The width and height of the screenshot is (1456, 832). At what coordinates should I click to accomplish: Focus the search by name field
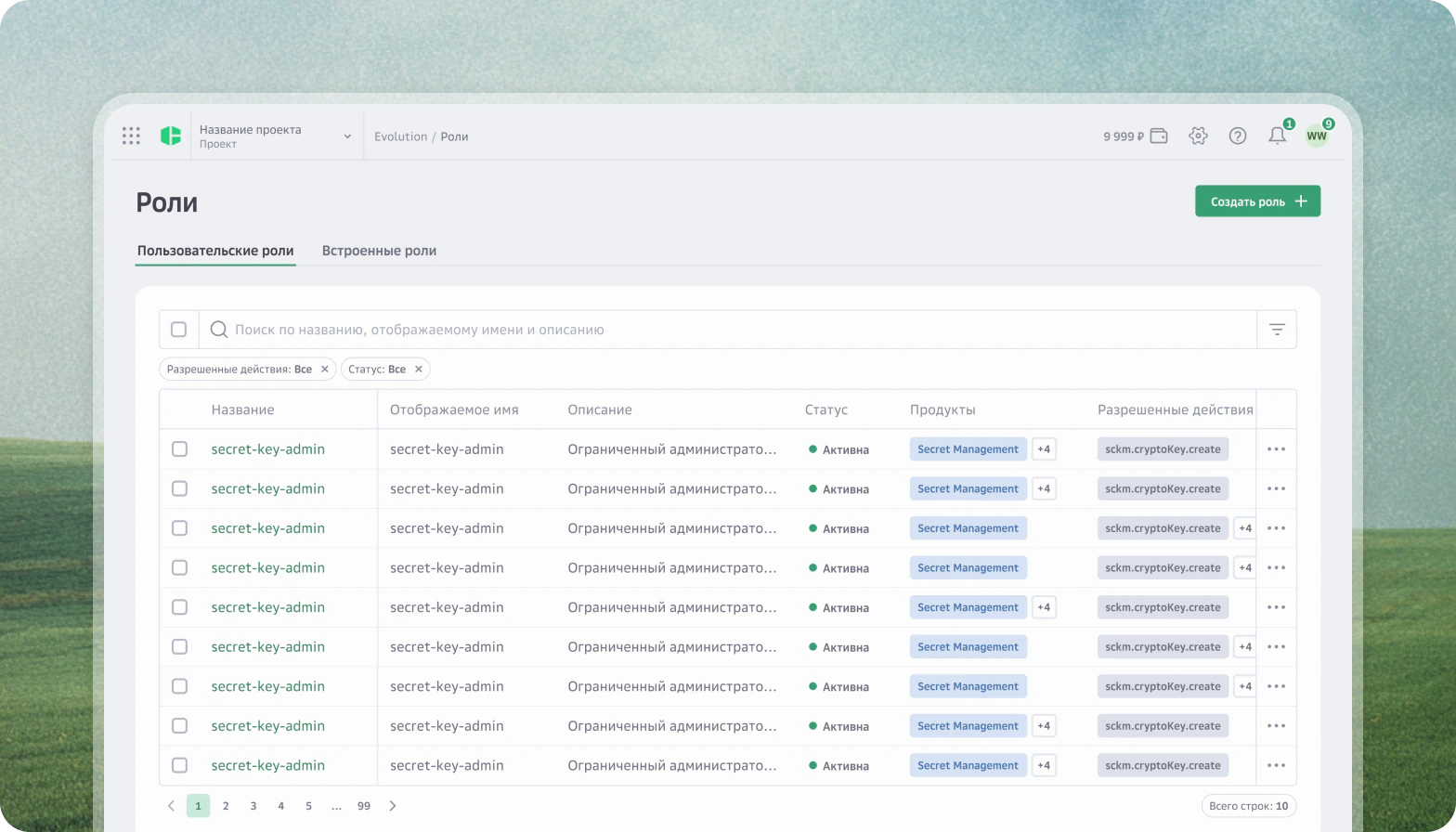click(727, 330)
